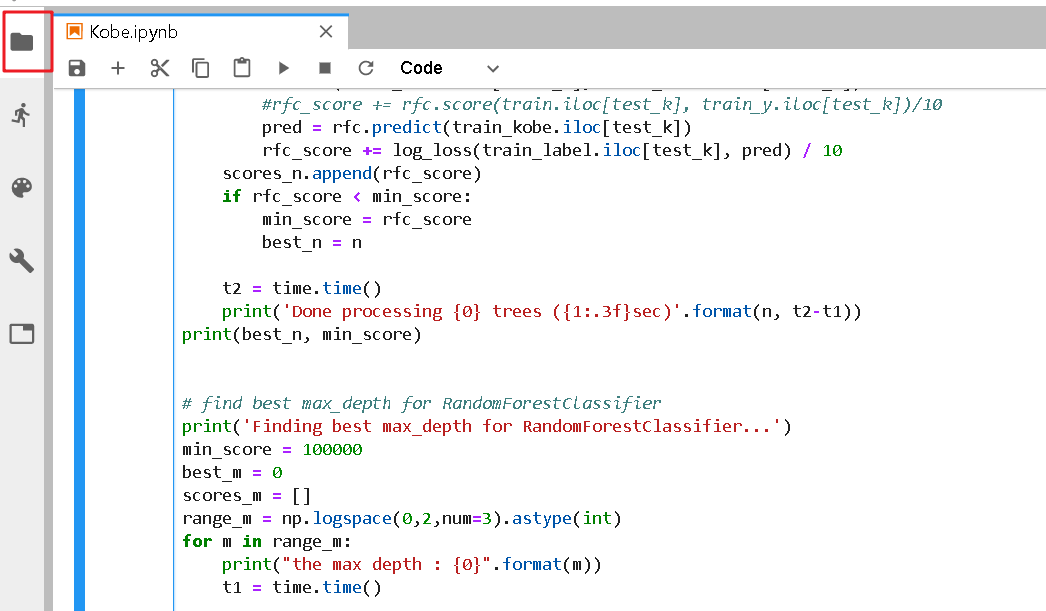Open the file browser sidebar
Viewport: 1046px width, 611px height.
[22, 40]
